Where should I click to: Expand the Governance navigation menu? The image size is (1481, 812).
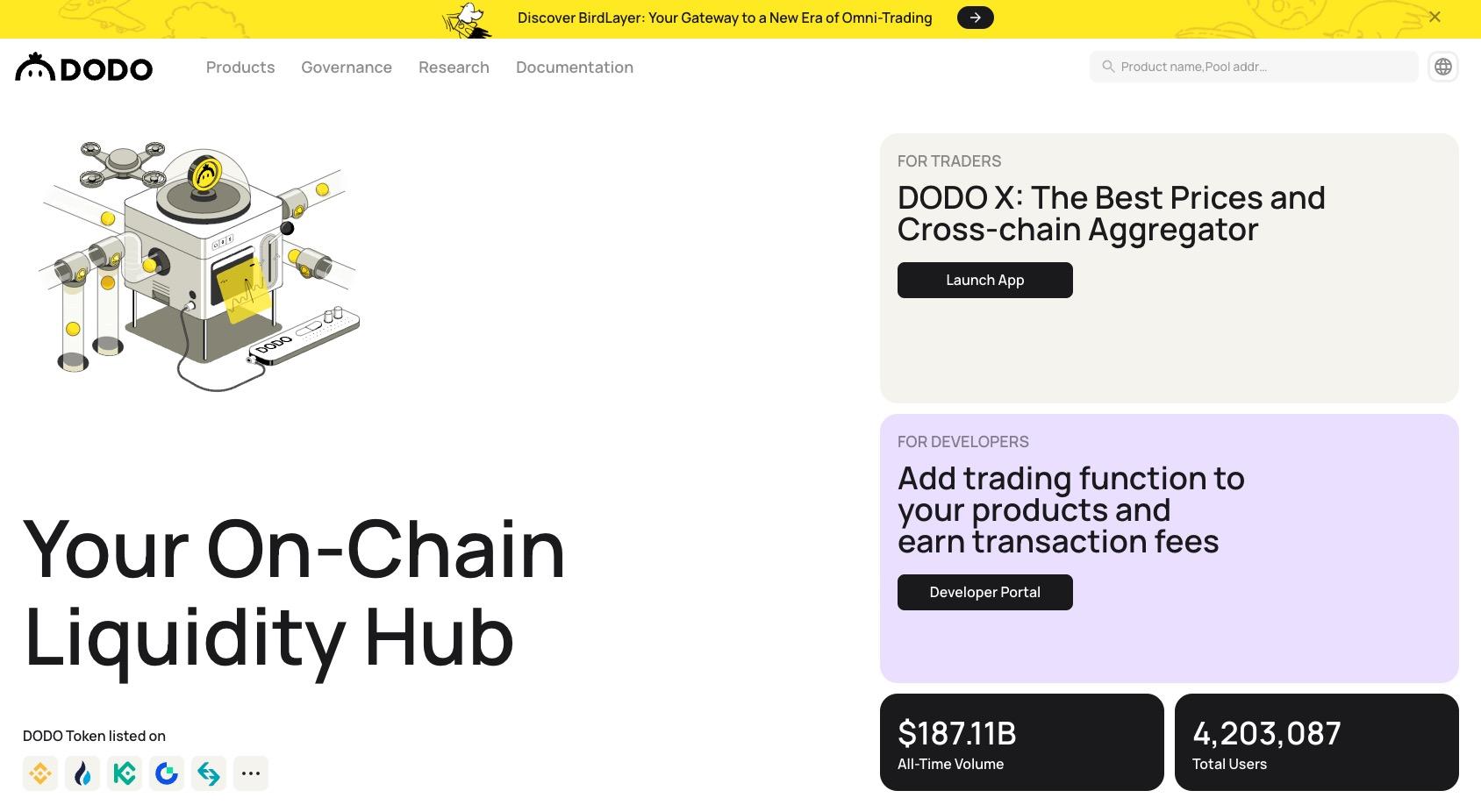347,68
